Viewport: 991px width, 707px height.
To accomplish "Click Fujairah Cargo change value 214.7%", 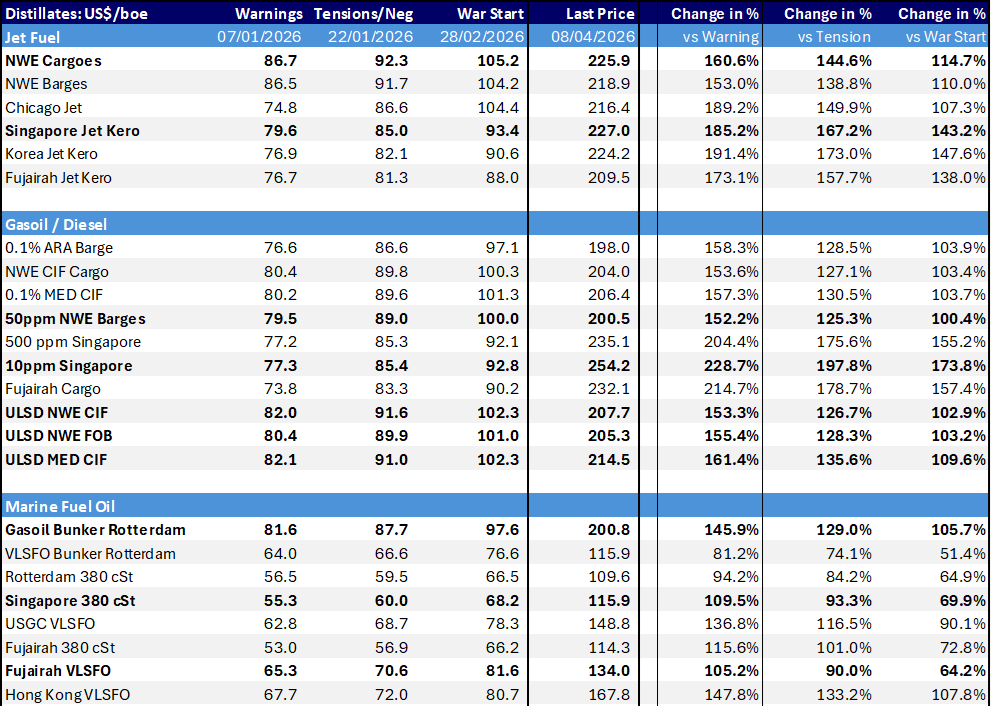I will pos(732,389).
